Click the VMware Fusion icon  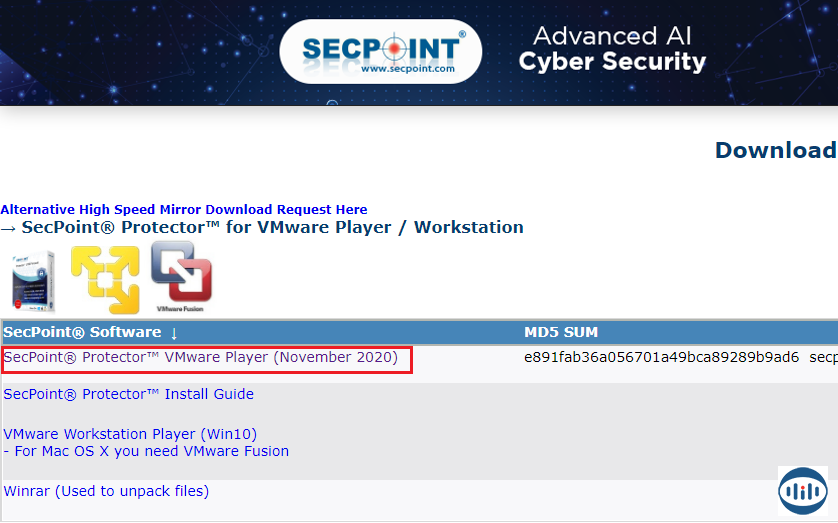pyautogui.click(x=181, y=277)
